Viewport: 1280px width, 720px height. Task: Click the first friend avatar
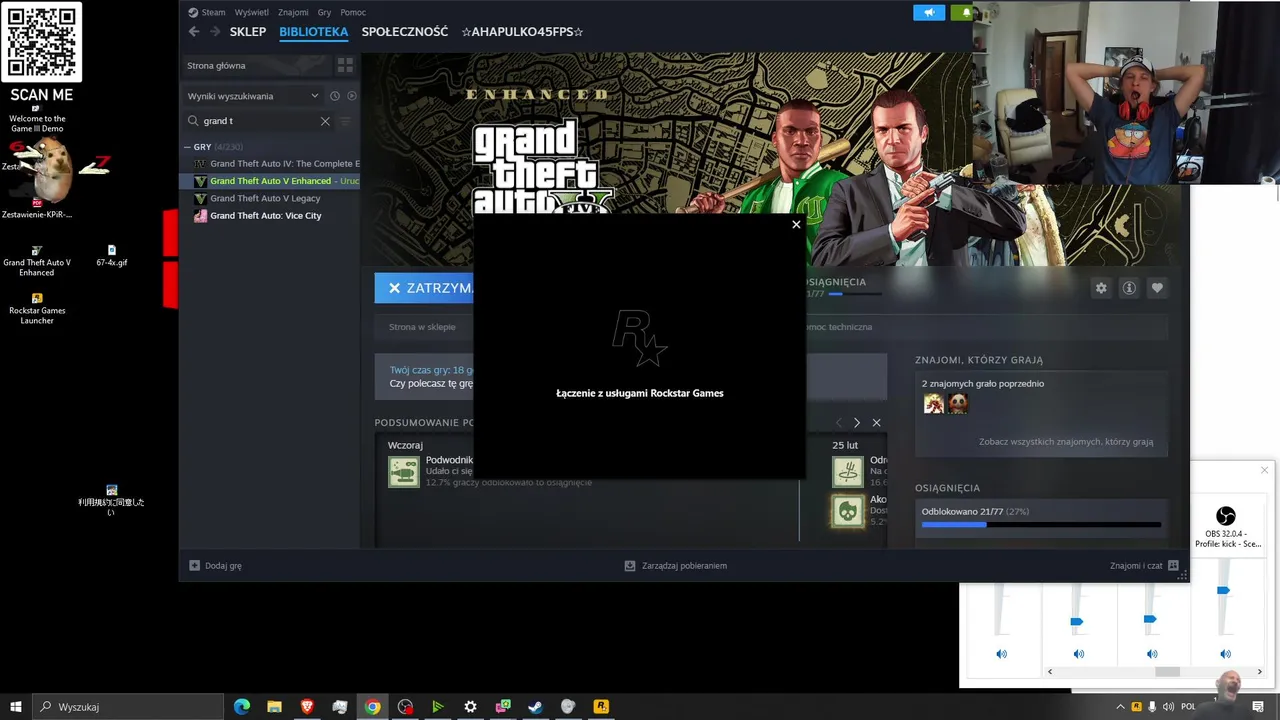point(934,403)
